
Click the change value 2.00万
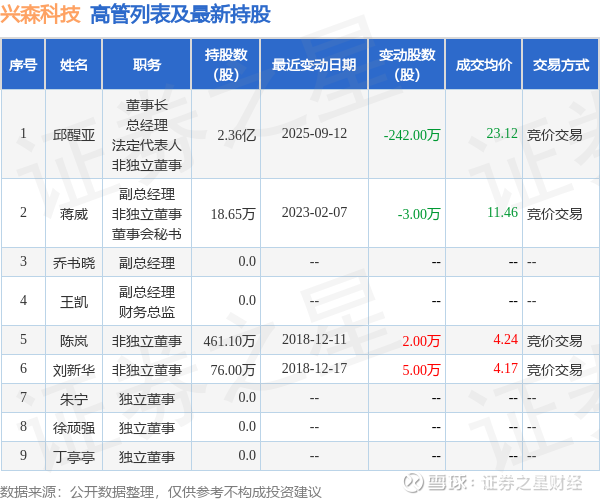point(421,341)
